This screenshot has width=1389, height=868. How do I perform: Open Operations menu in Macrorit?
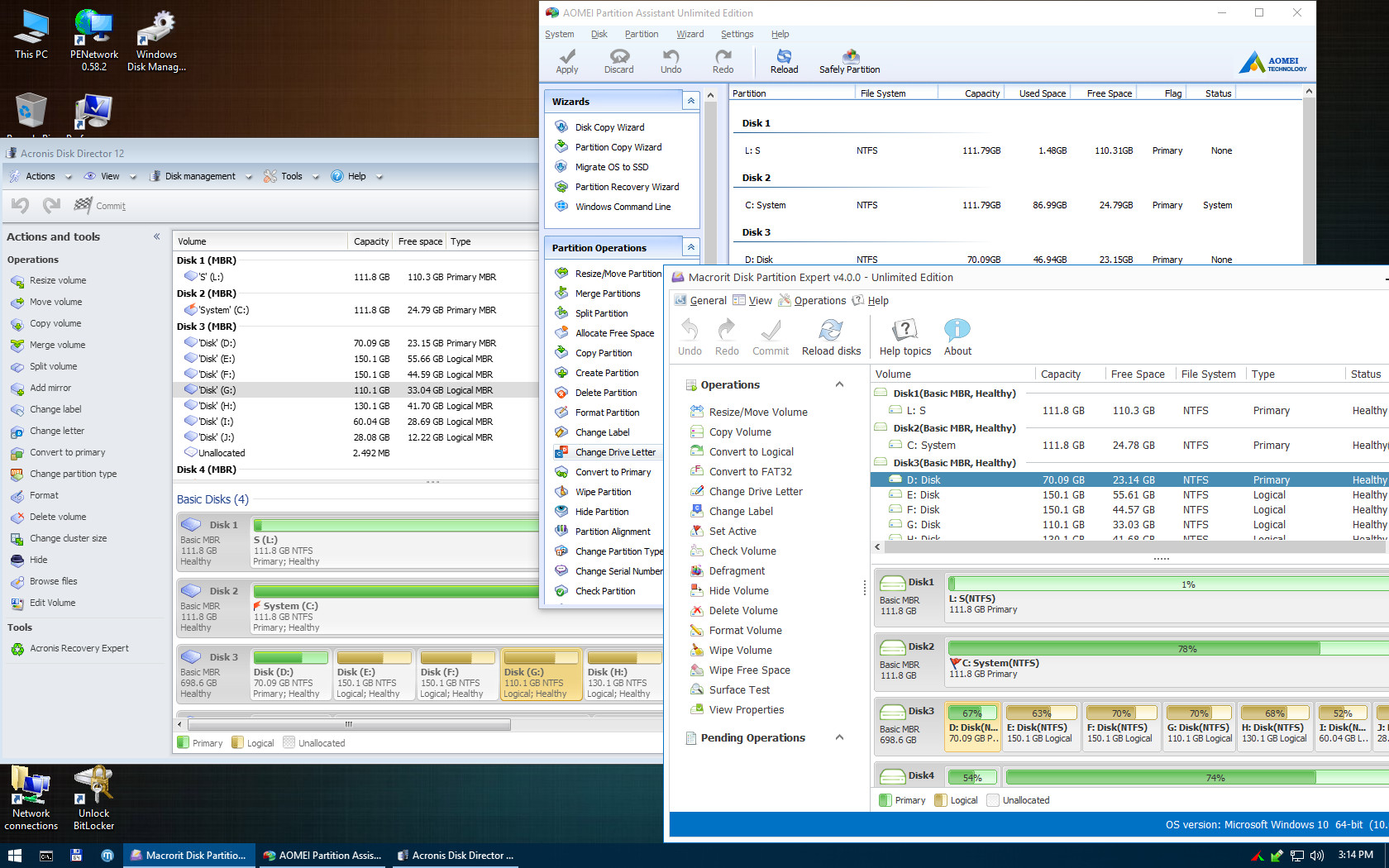pos(812,301)
